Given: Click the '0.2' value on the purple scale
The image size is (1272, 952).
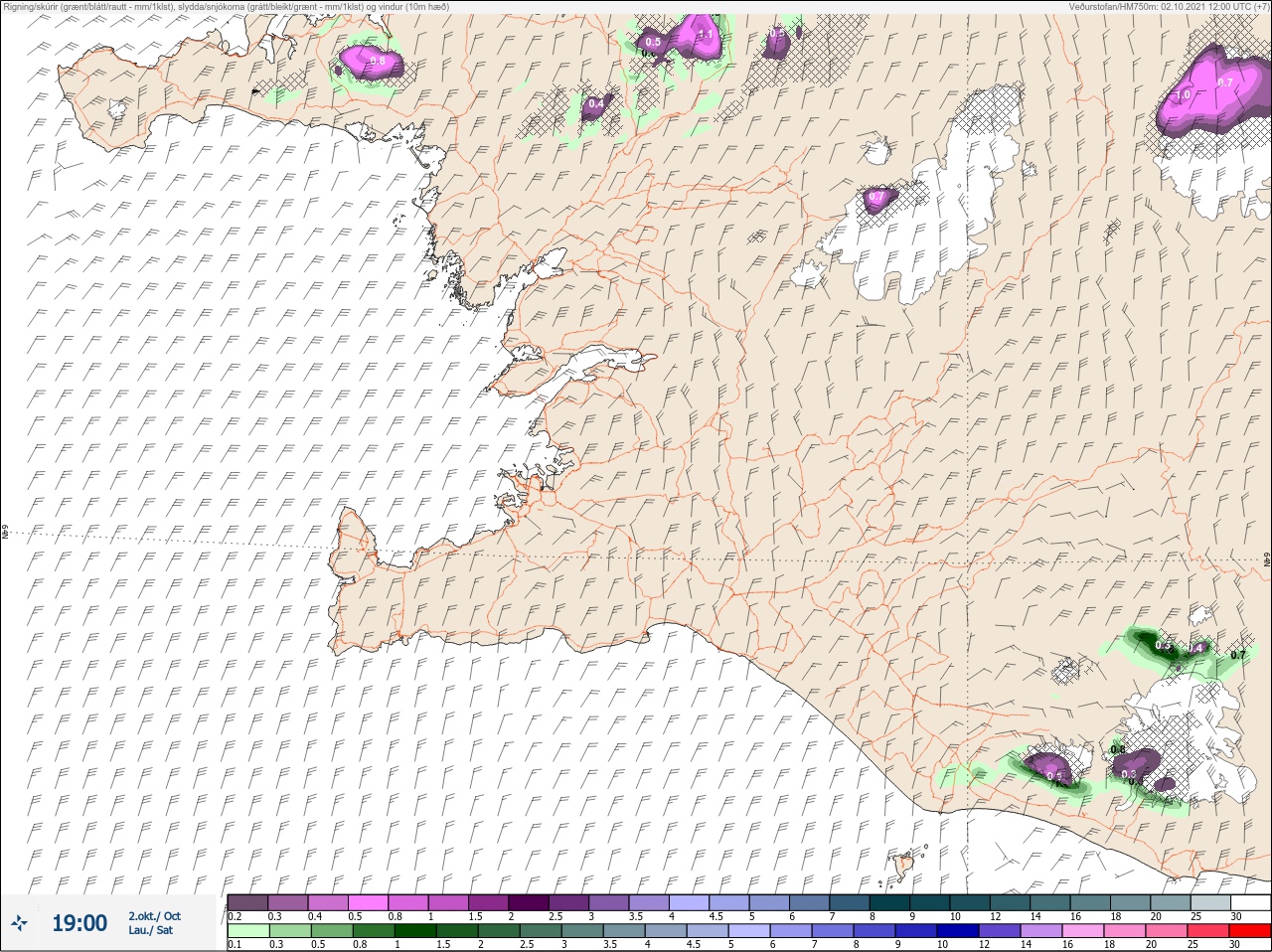Looking at the screenshot, I should tap(236, 916).
